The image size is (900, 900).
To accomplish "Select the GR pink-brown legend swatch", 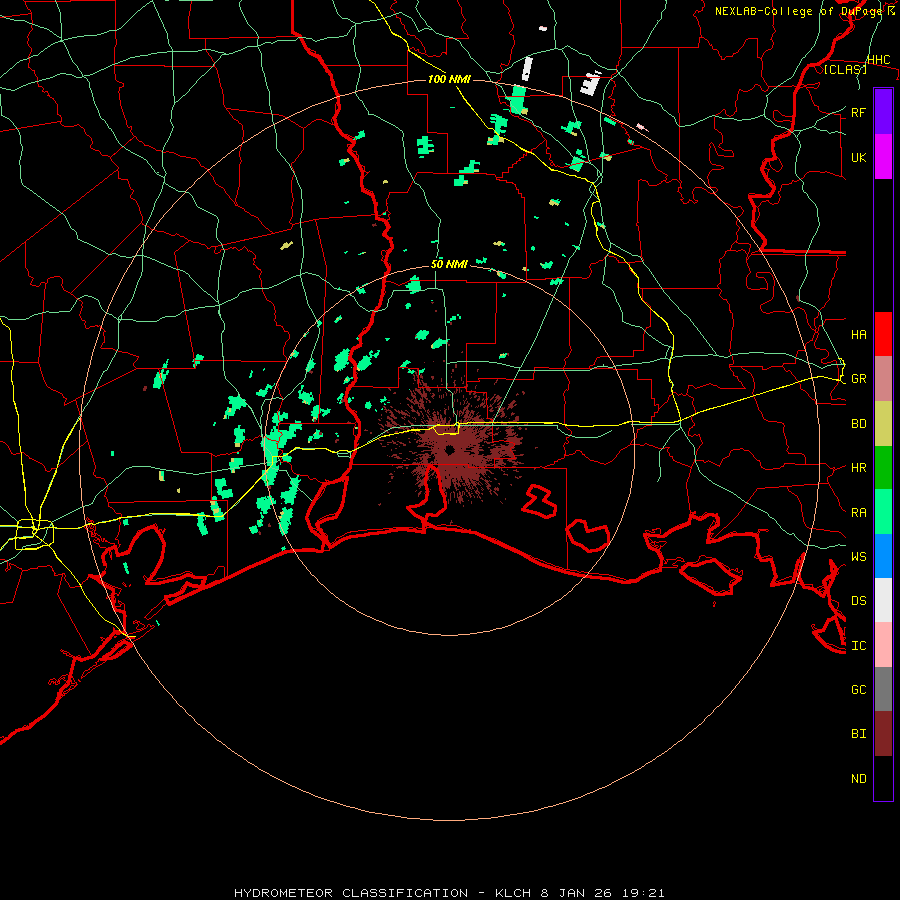I will (883, 379).
